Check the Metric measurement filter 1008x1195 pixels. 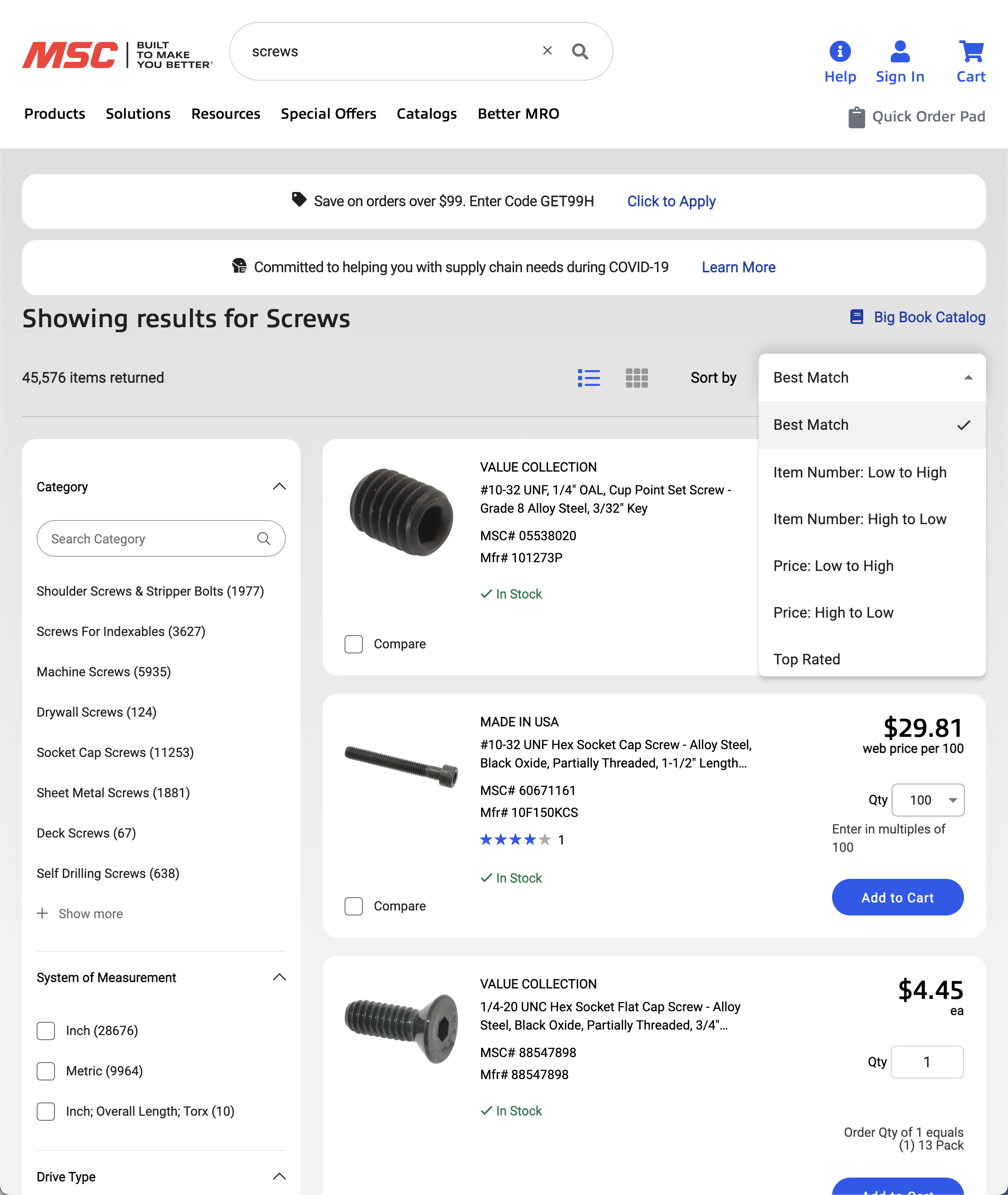(x=46, y=1071)
